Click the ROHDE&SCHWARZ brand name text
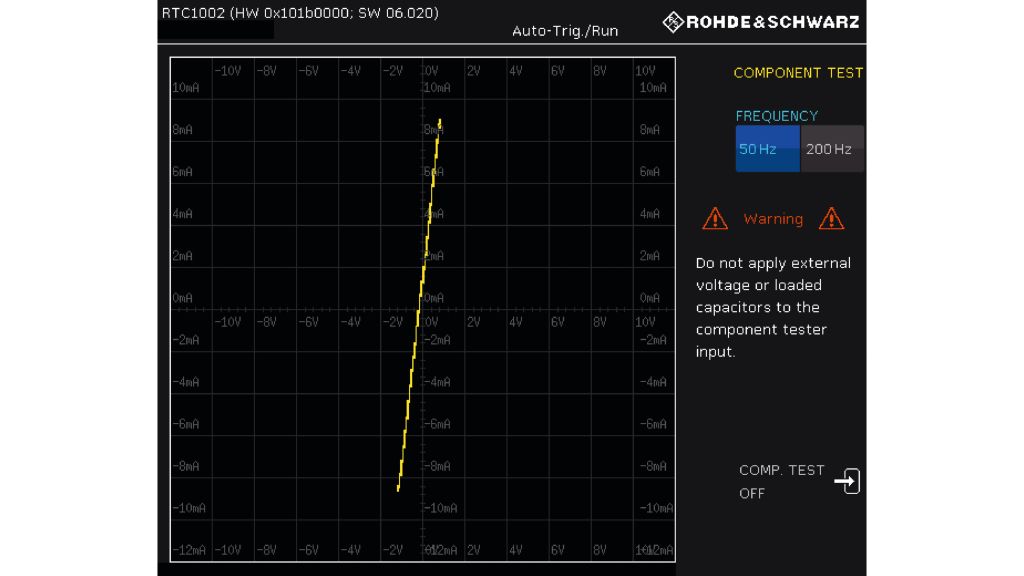The height and width of the screenshot is (576, 1024). 772,22
